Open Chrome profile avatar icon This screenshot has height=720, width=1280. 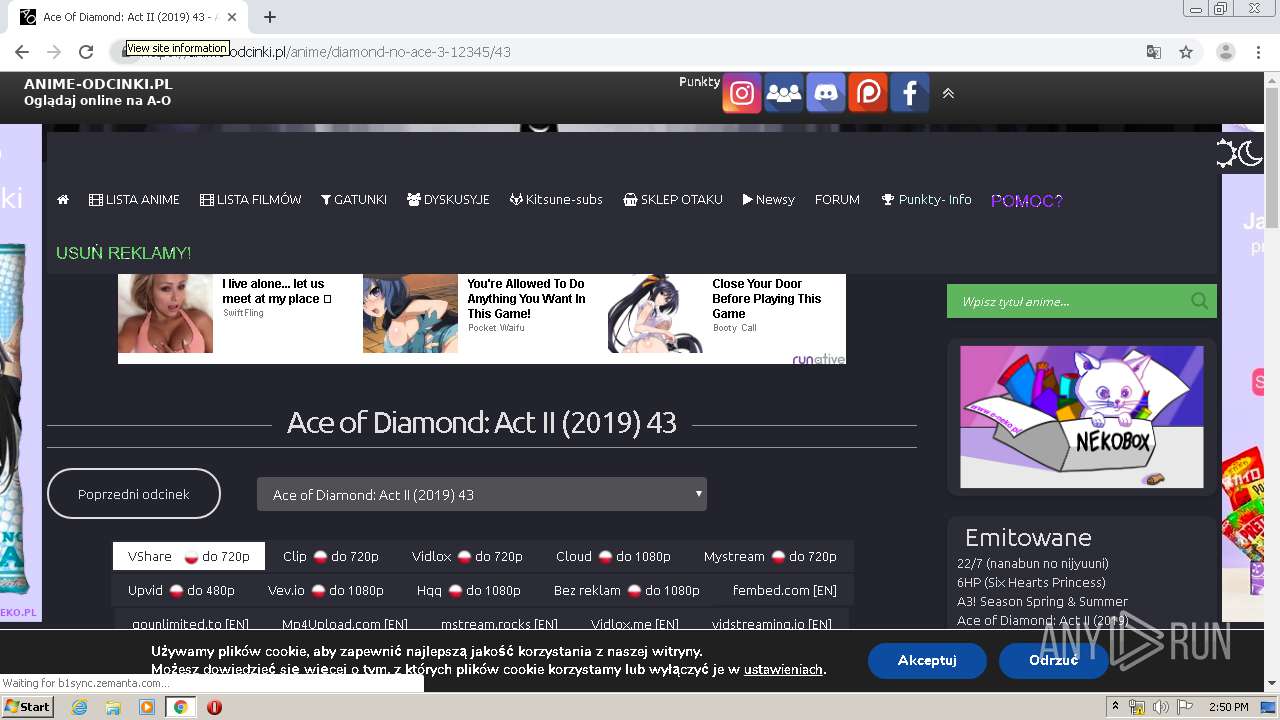[1226, 52]
